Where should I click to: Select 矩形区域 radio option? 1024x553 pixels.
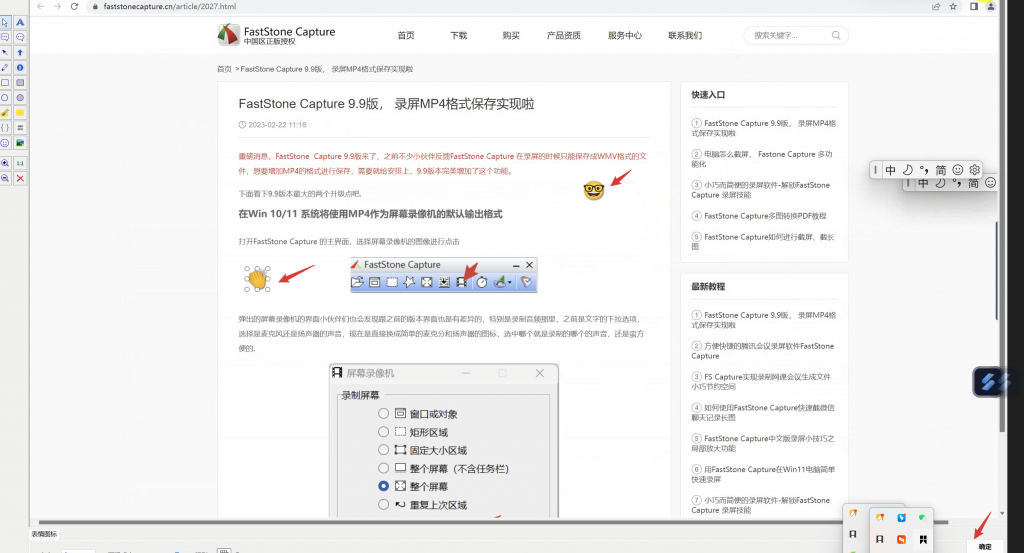coord(383,432)
